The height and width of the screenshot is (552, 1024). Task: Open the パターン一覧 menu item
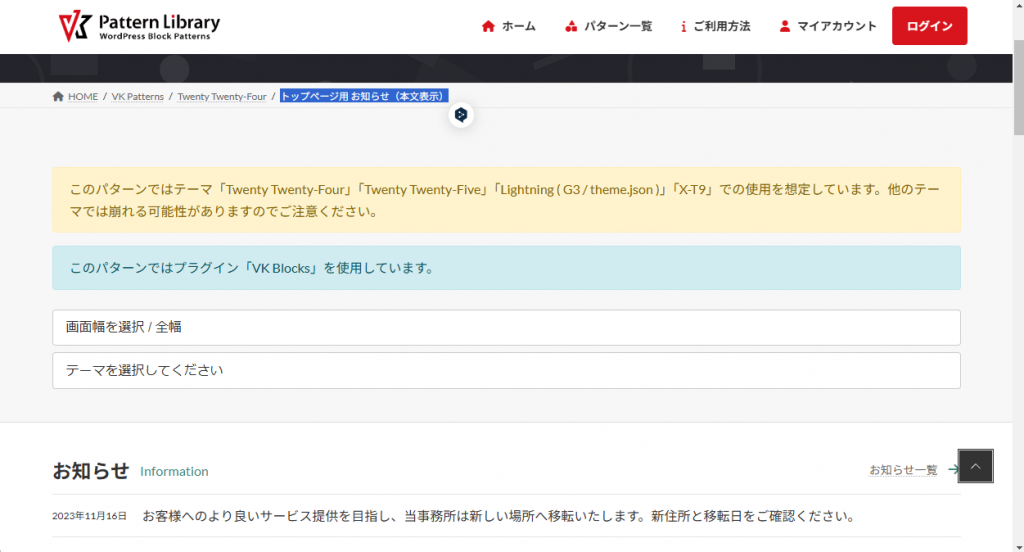(x=618, y=26)
